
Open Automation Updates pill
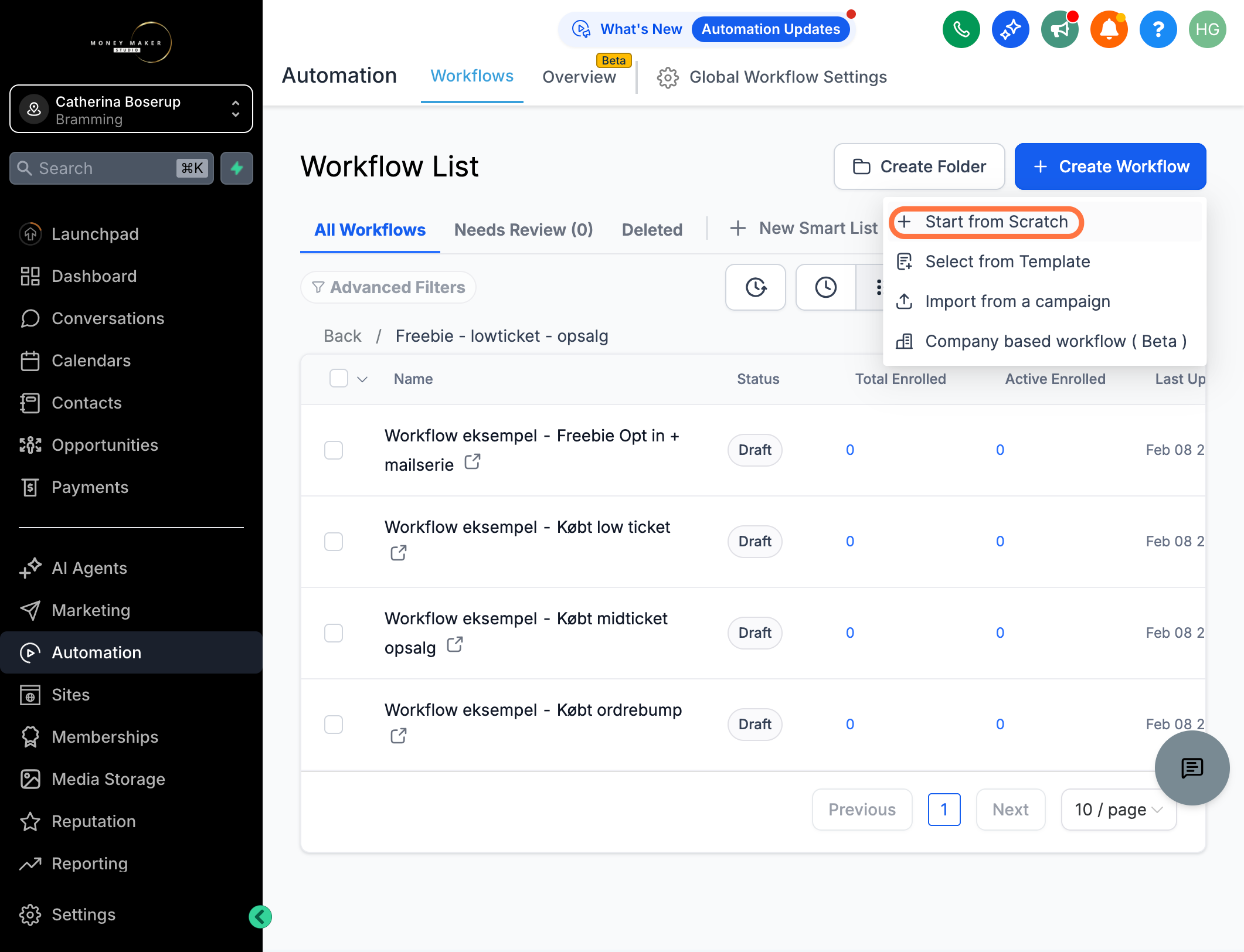click(x=770, y=29)
